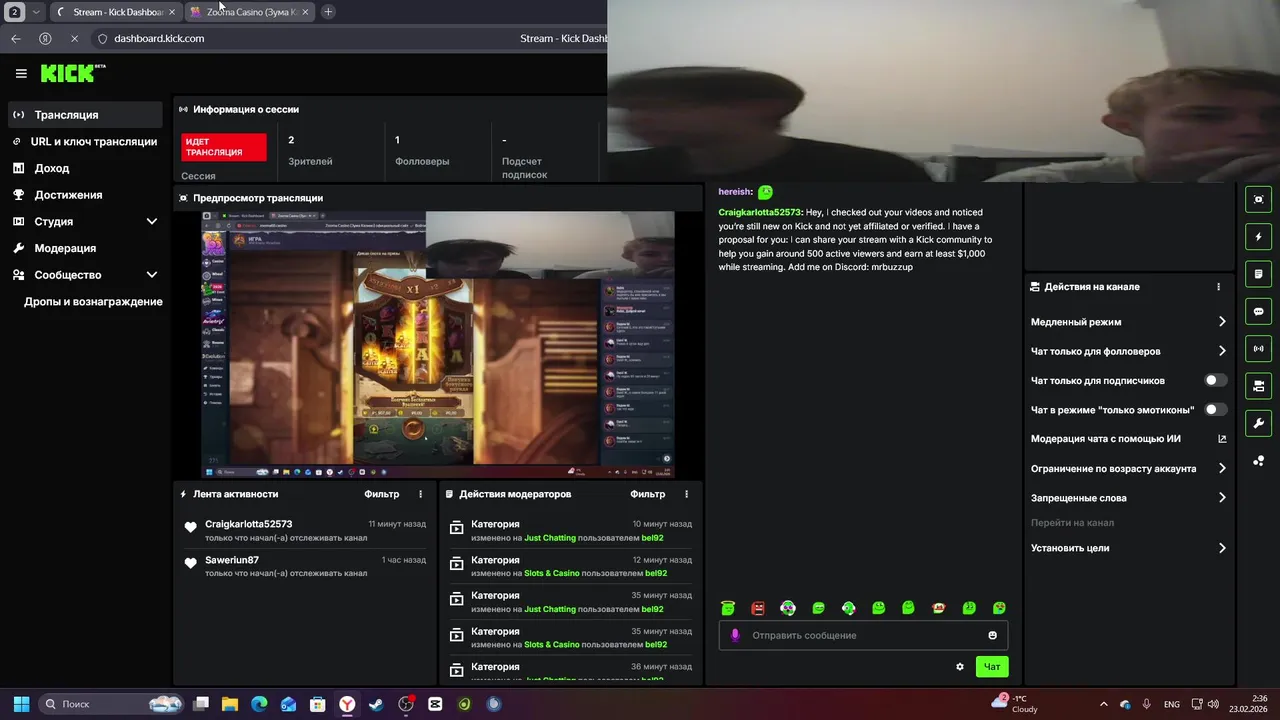Click the lightning bolt icon in right toolbar
The height and width of the screenshot is (720, 1280).
tap(1258, 237)
